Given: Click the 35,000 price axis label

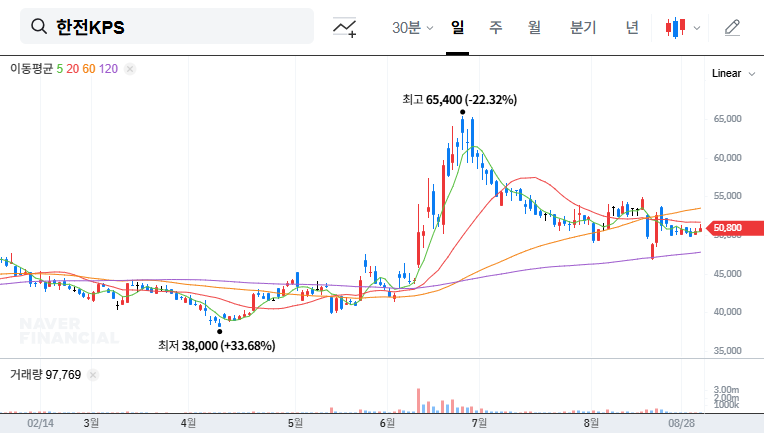Looking at the screenshot, I should [727, 351].
